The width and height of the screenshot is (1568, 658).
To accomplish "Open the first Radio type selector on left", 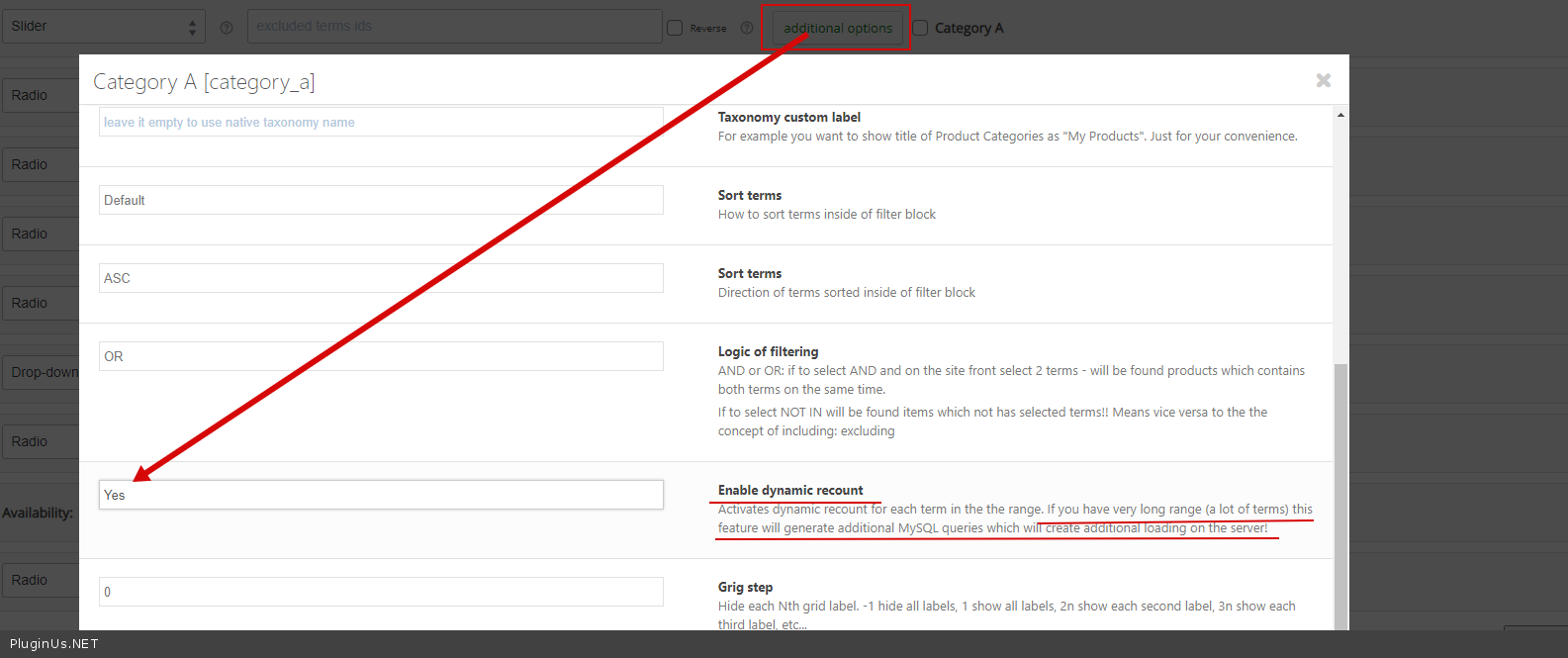I will (x=40, y=95).
